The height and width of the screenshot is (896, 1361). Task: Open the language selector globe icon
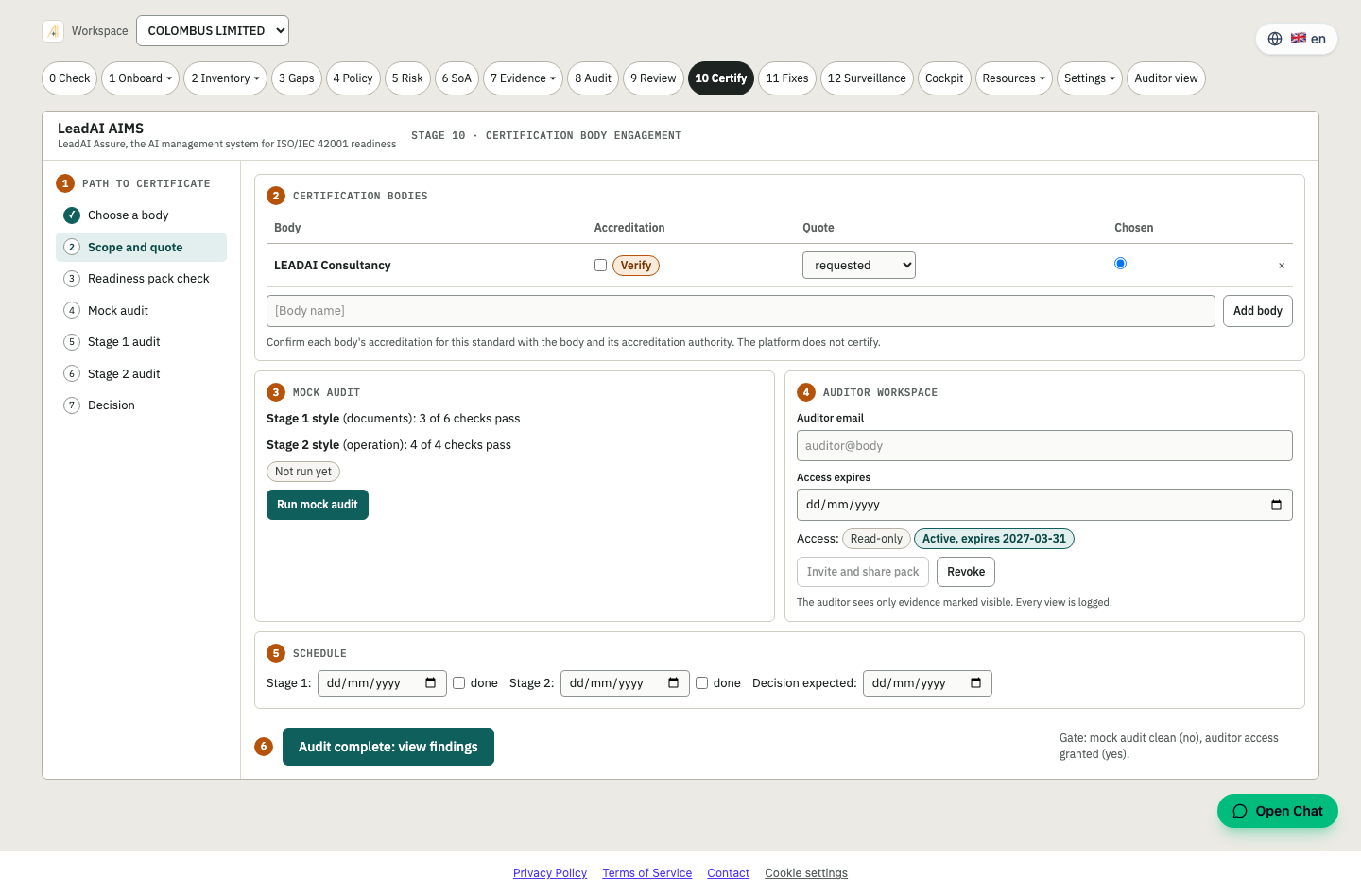pyautogui.click(x=1275, y=39)
